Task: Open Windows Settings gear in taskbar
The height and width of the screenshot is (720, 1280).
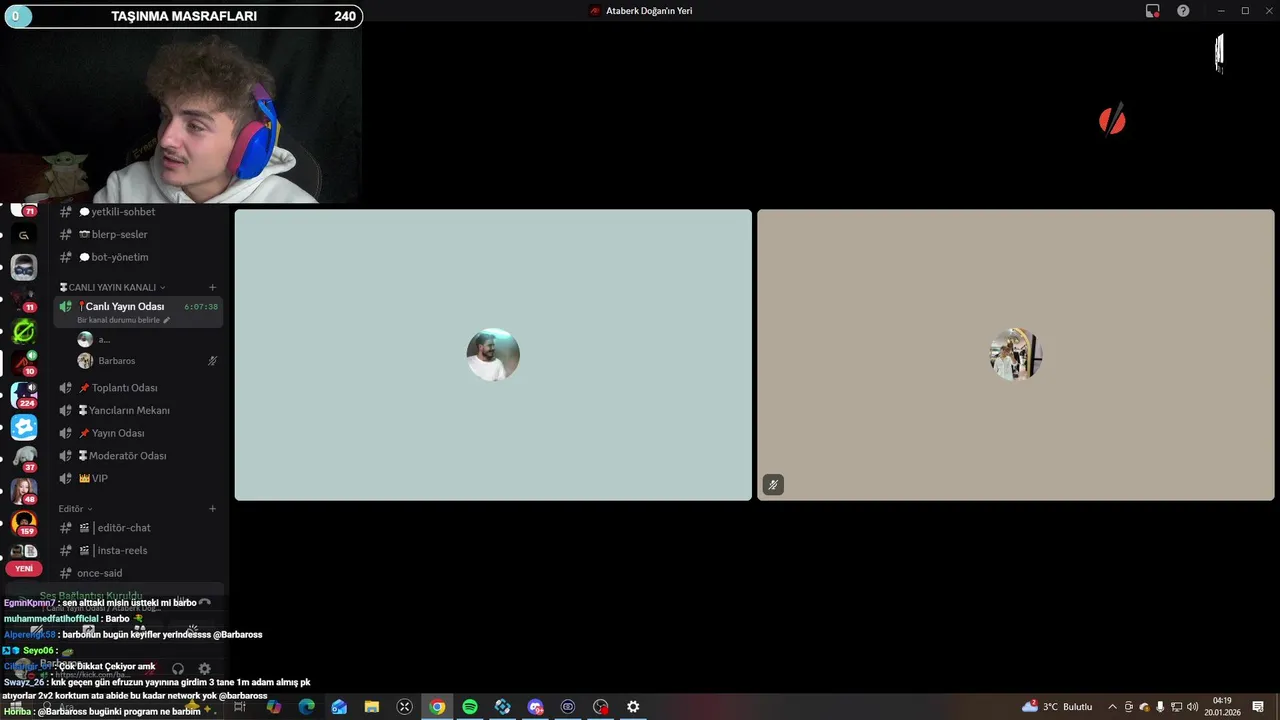Action: [x=633, y=707]
